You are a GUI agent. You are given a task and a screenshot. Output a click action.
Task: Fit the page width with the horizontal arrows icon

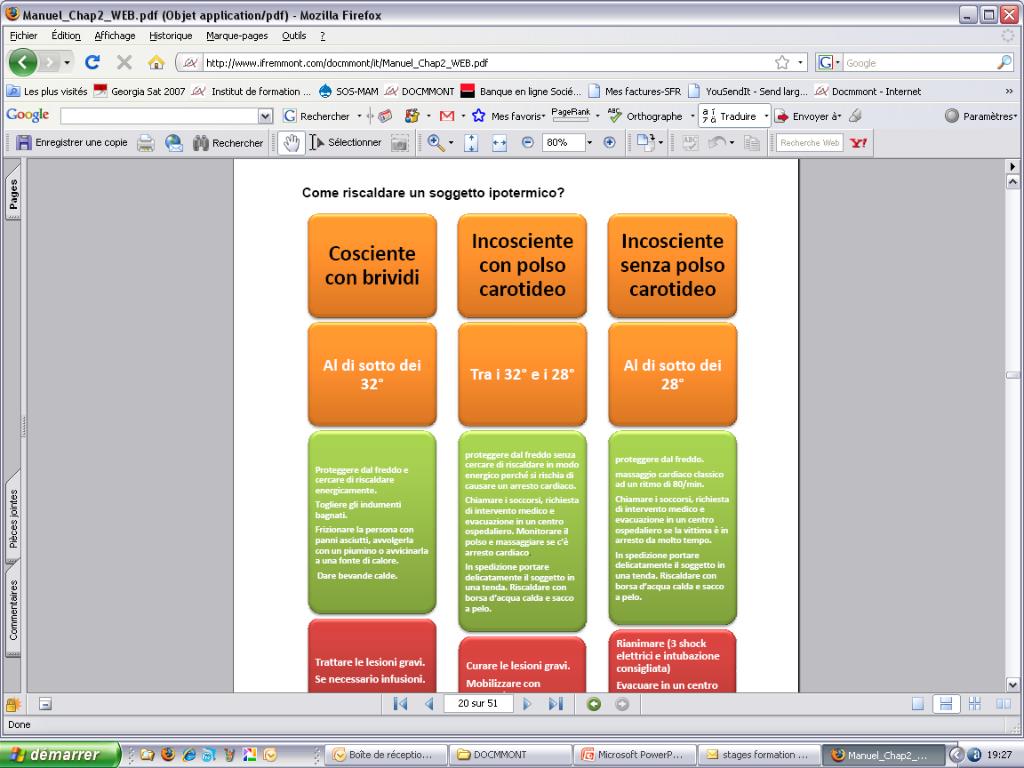(500, 142)
